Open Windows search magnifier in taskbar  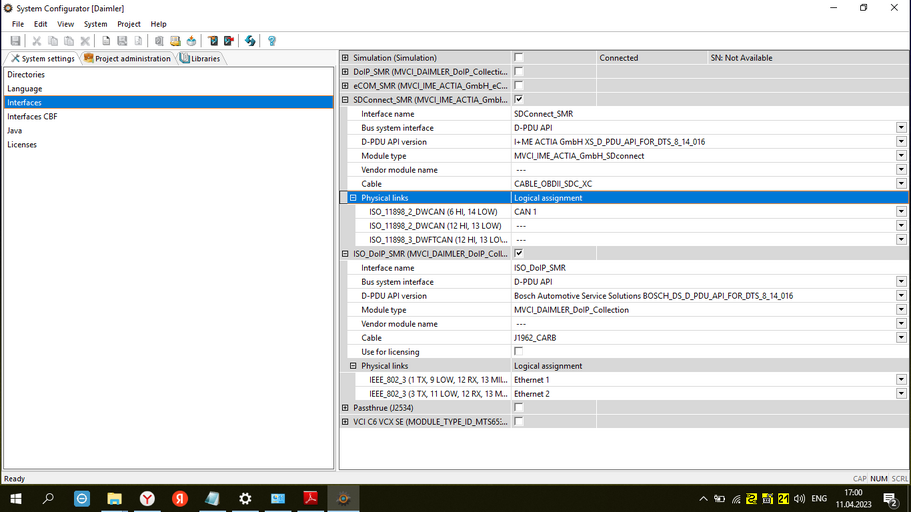pos(48,499)
